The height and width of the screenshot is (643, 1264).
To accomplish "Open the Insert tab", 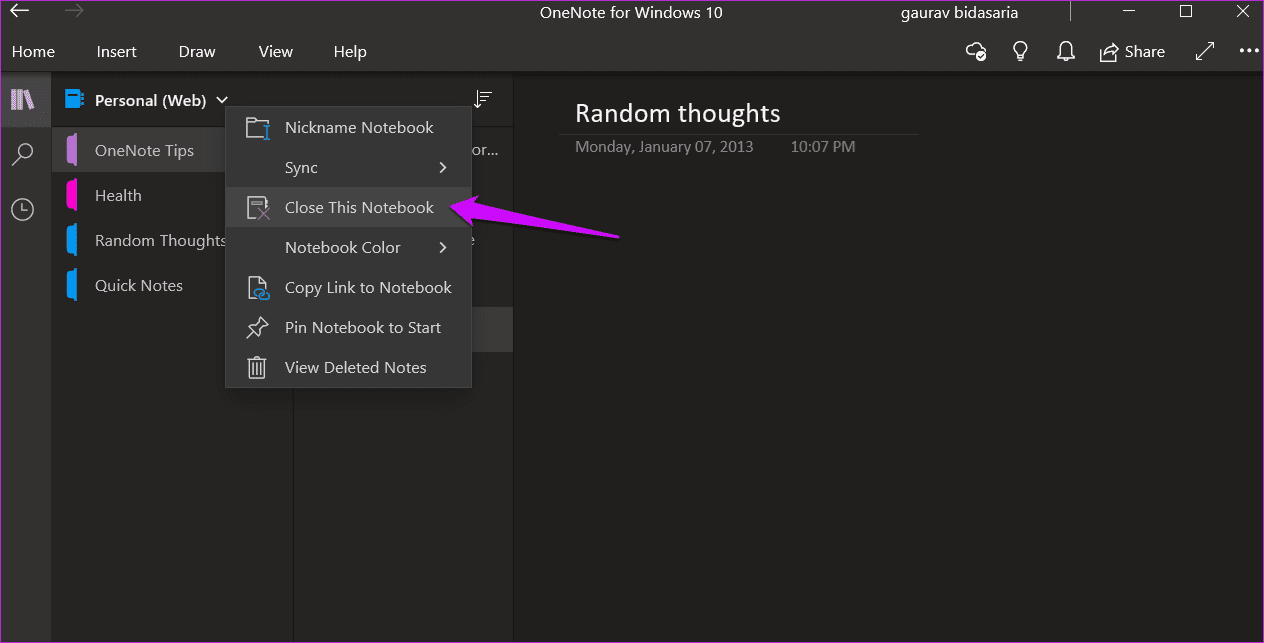I will (x=117, y=51).
